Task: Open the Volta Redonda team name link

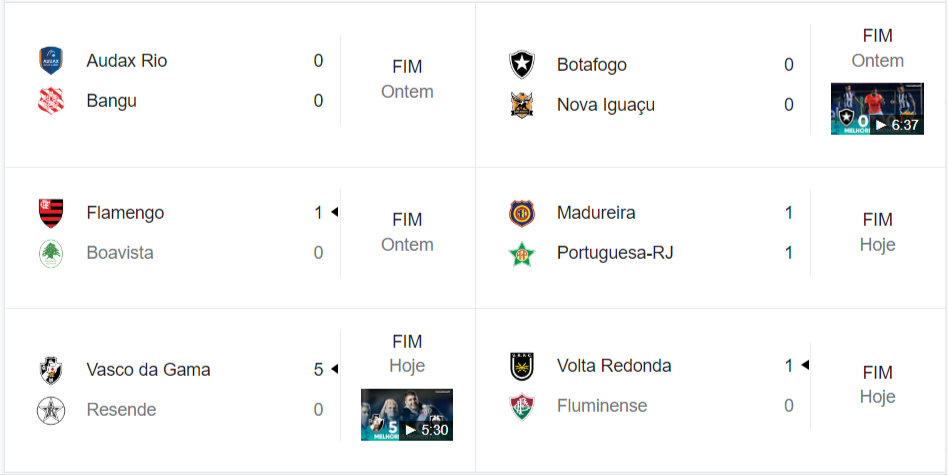Action: tap(614, 366)
